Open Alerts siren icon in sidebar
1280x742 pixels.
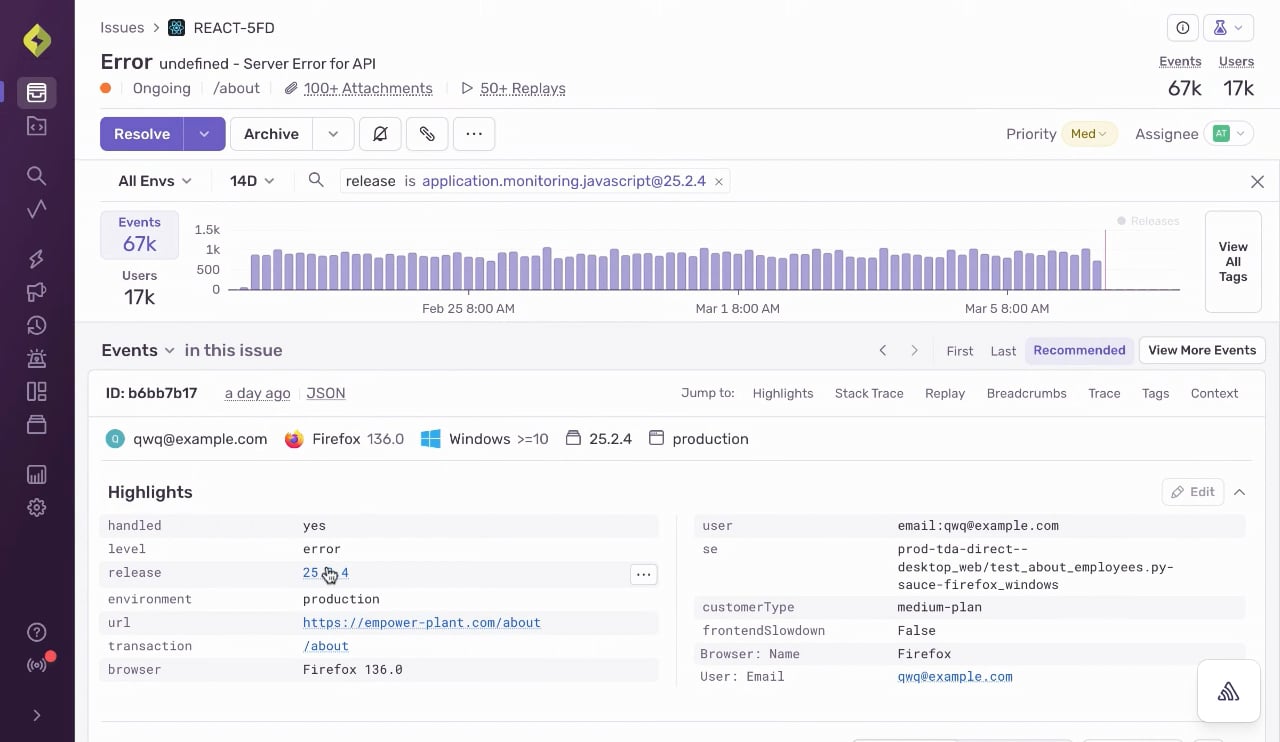click(x=37, y=358)
